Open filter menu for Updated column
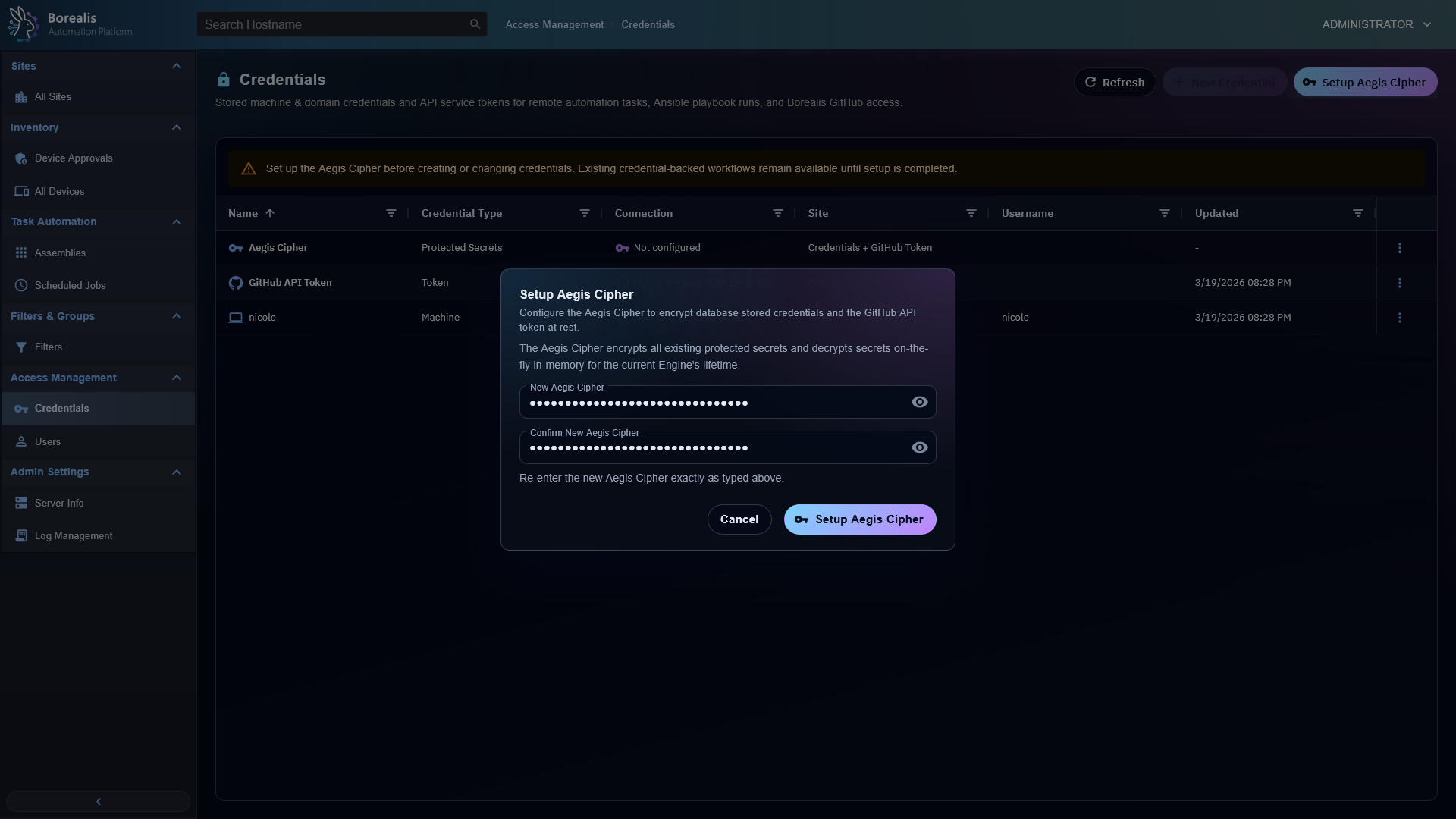The height and width of the screenshot is (819, 1456). [1358, 213]
